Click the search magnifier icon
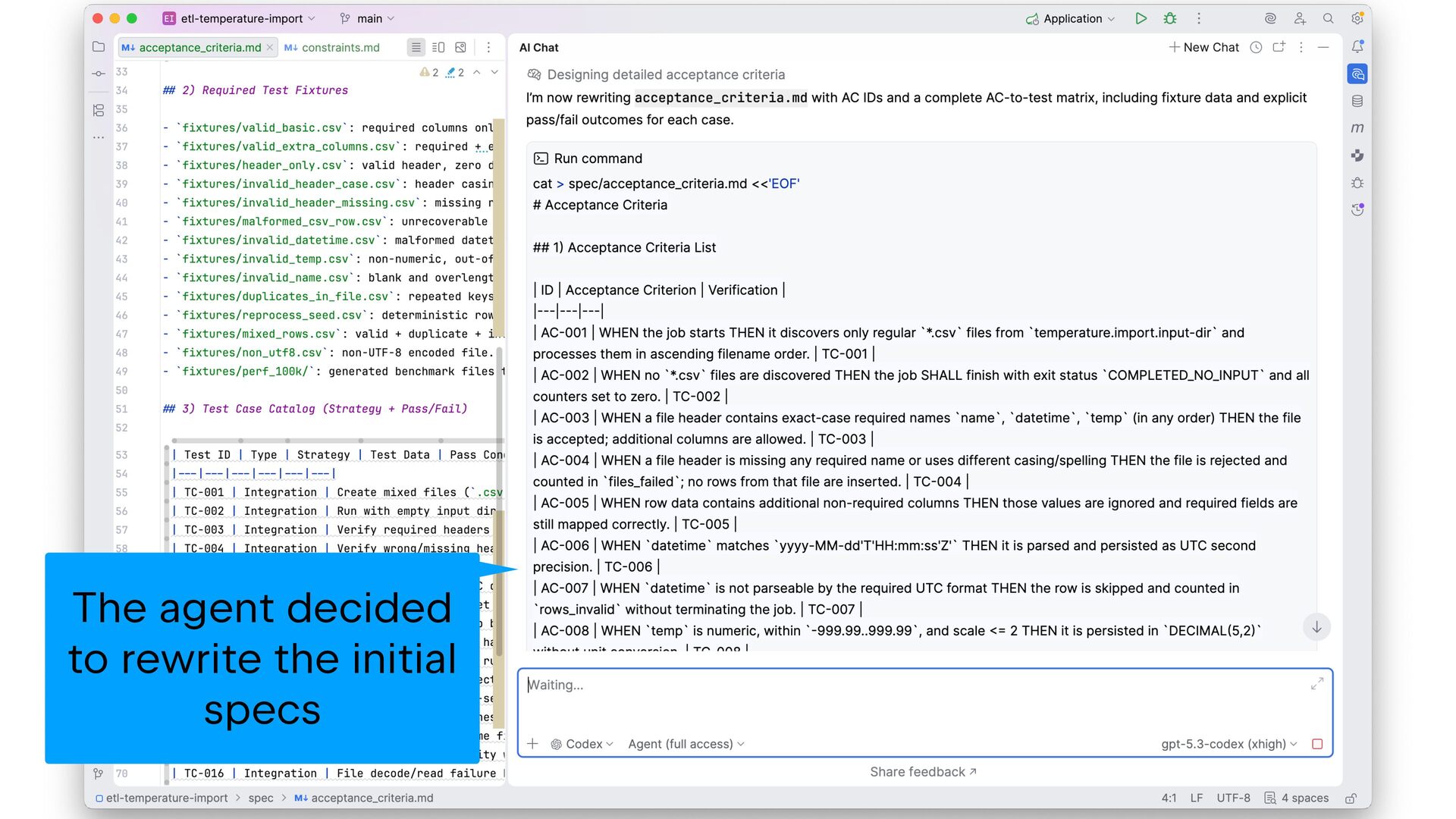 pyautogui.click(x=1329, y=19)
